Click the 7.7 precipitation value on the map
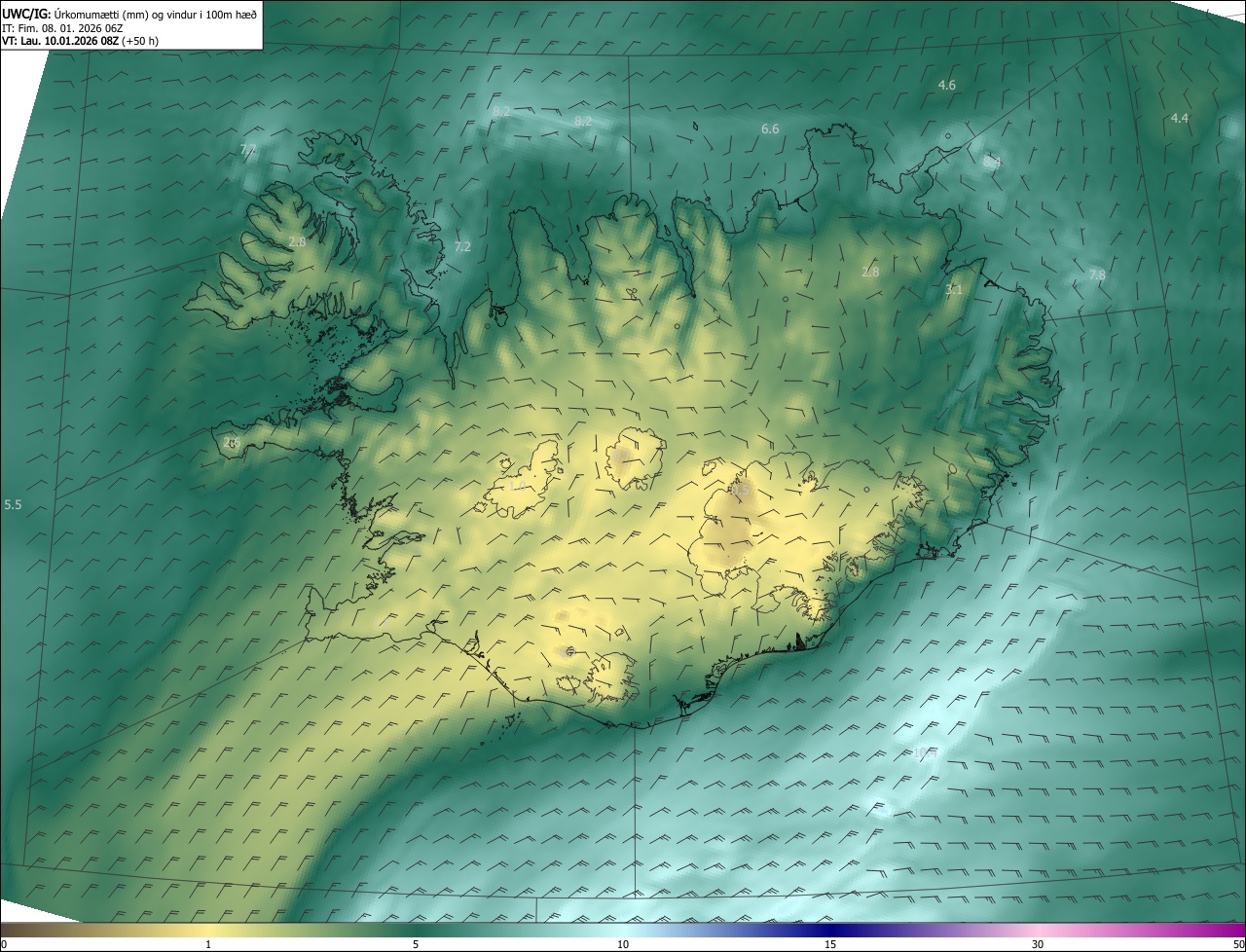Screen dimensions: 1246x952 pyautogui.click(x=248, y=149)
